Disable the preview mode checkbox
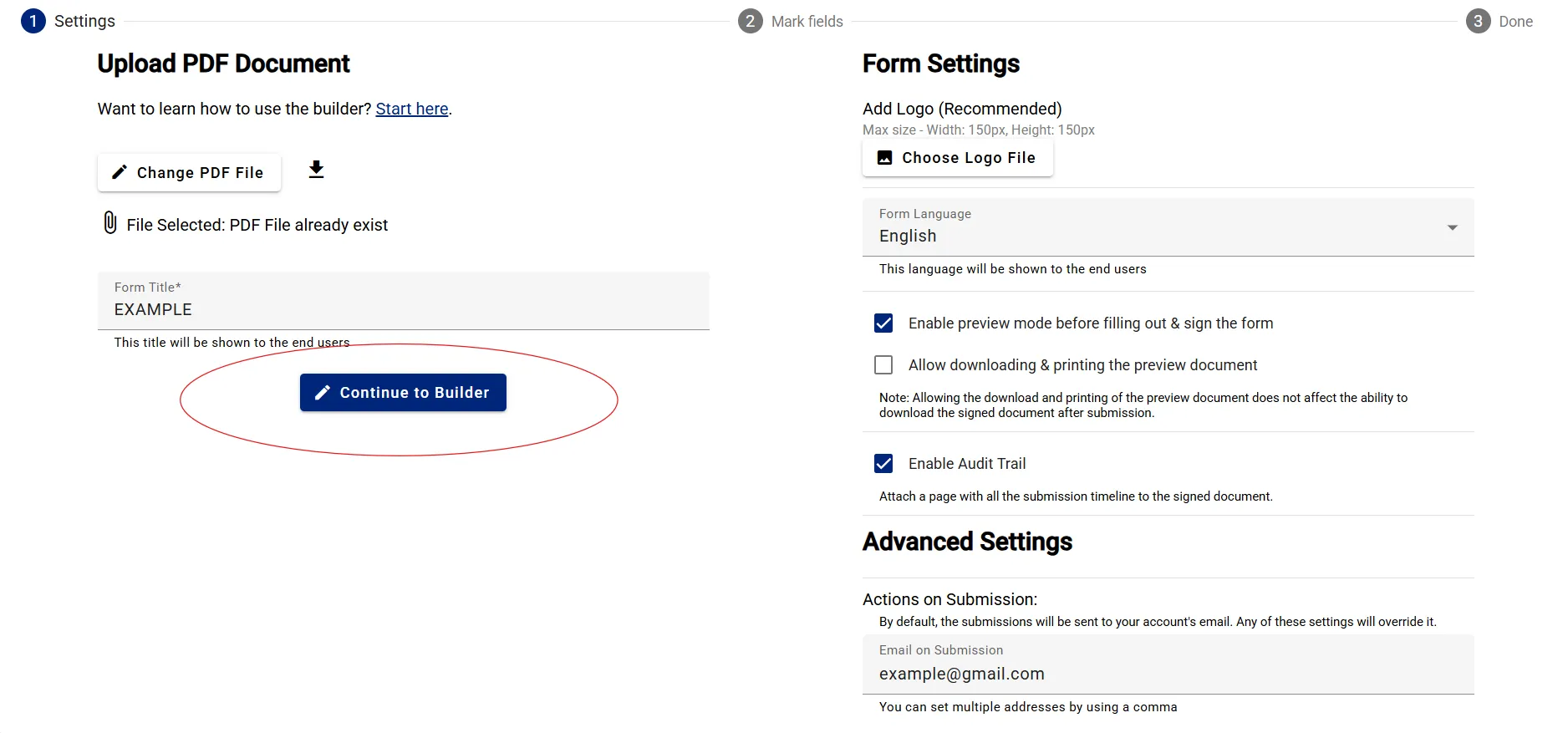Viewport: 1568px width, 733px height. pyautogui.click(x=883, y=323)
